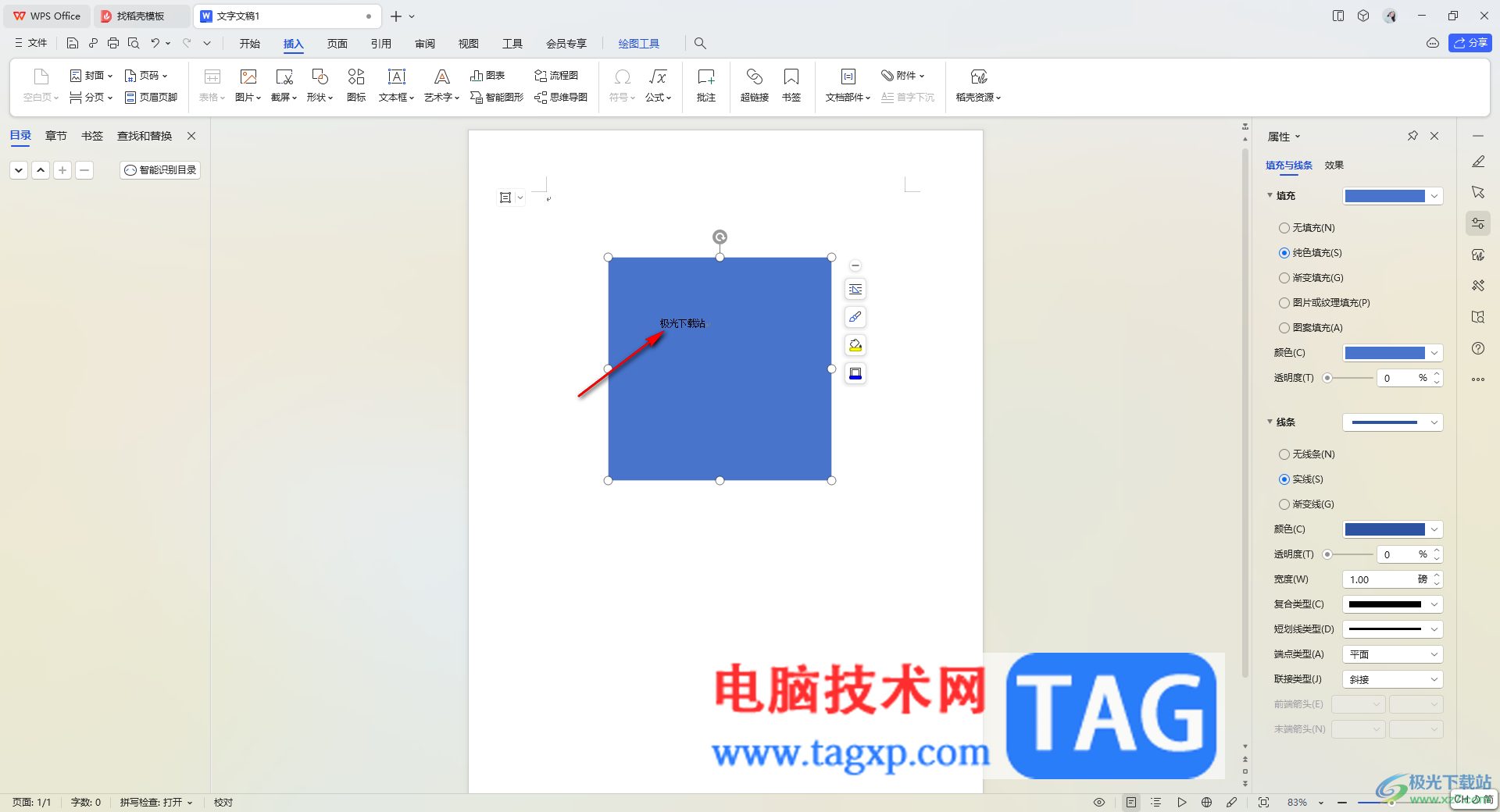This screenshot has height=812, width=1500.
Task: Open the 联接类型(J) join type dropdown
Action: click(x=1392, y=679)
